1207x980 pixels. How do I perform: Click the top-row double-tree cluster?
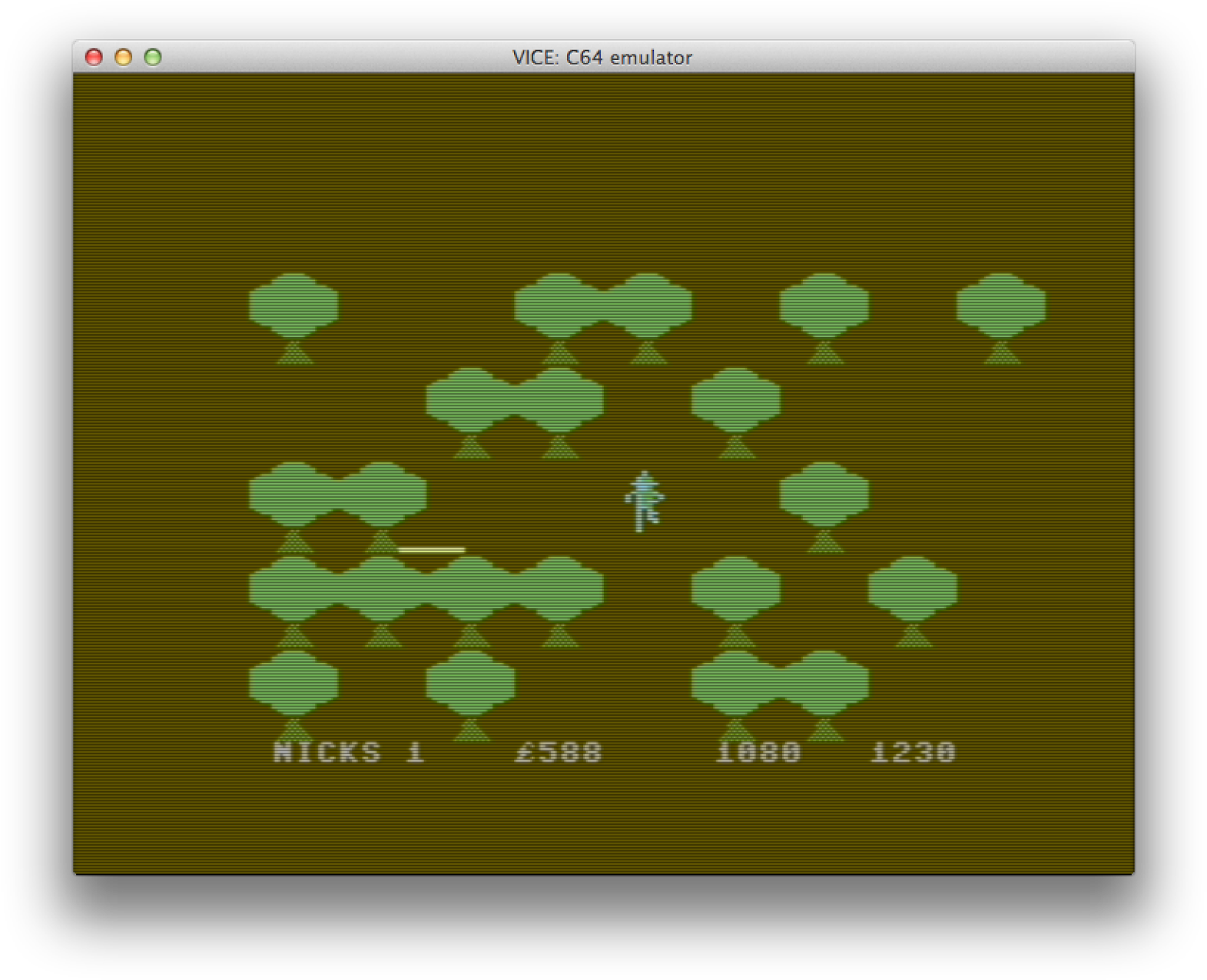pyautogui.click(x=602, y=306)
